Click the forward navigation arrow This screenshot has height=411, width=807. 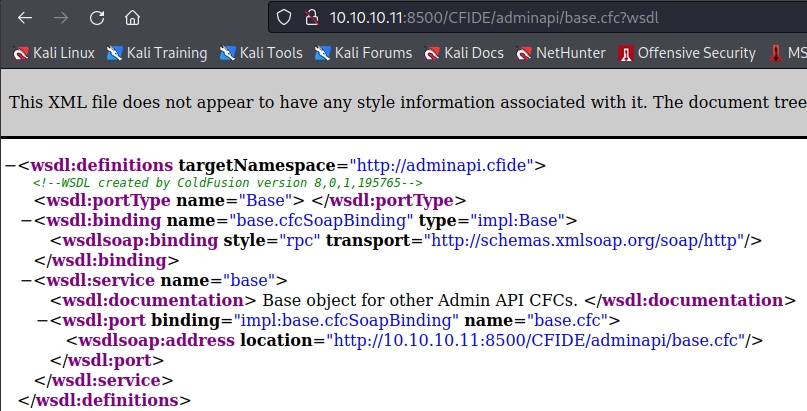click(61, 18)
